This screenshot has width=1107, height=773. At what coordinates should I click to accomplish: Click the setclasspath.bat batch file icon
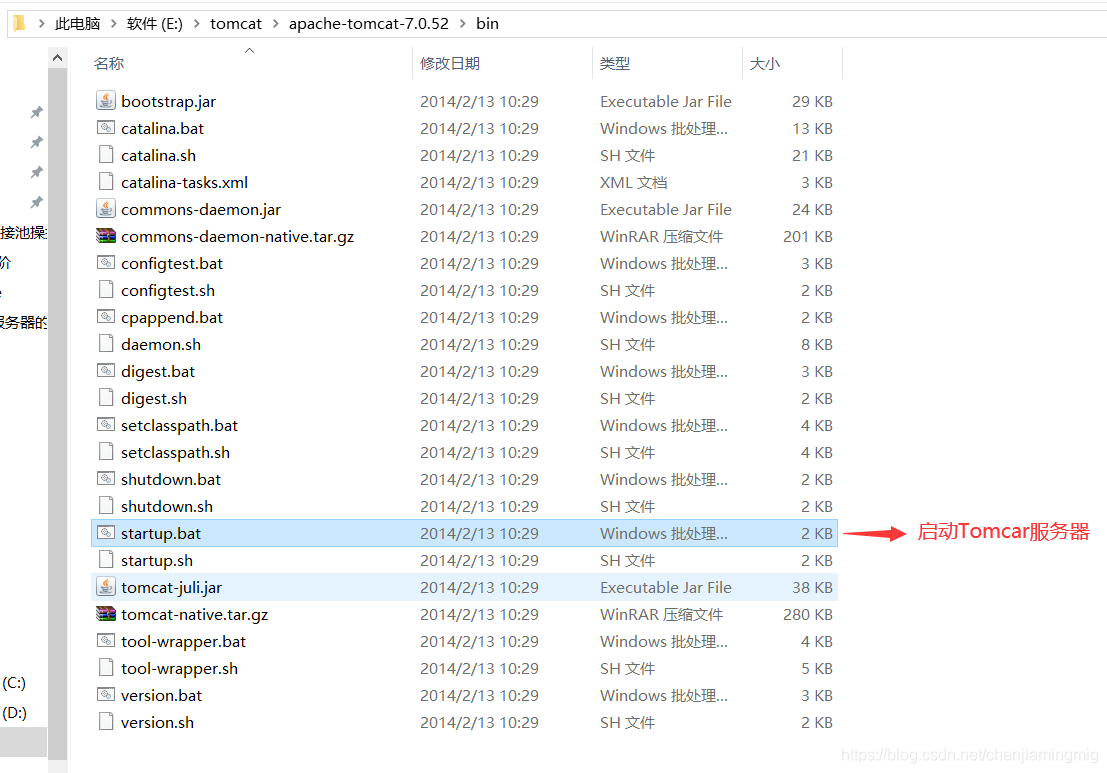point(106,425)
